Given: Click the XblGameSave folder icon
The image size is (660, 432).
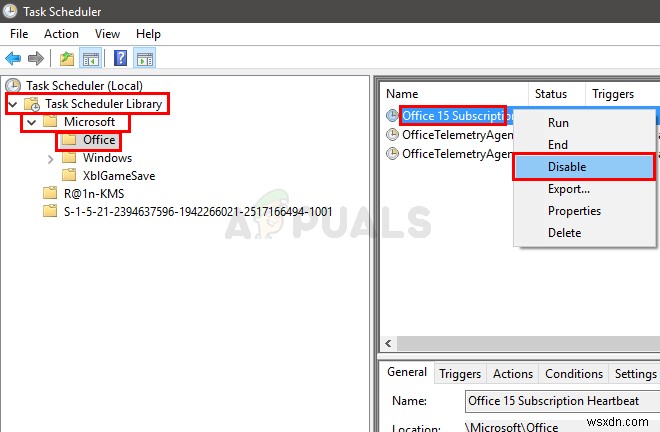Looking at the screenshot, I should 69,175.
